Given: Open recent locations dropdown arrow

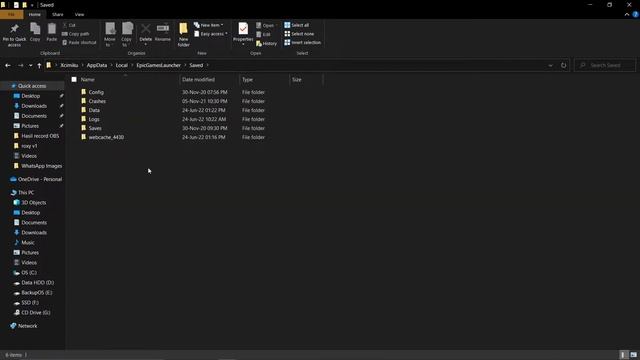Looking at the screenshot, I should click(x=30, y=66).
